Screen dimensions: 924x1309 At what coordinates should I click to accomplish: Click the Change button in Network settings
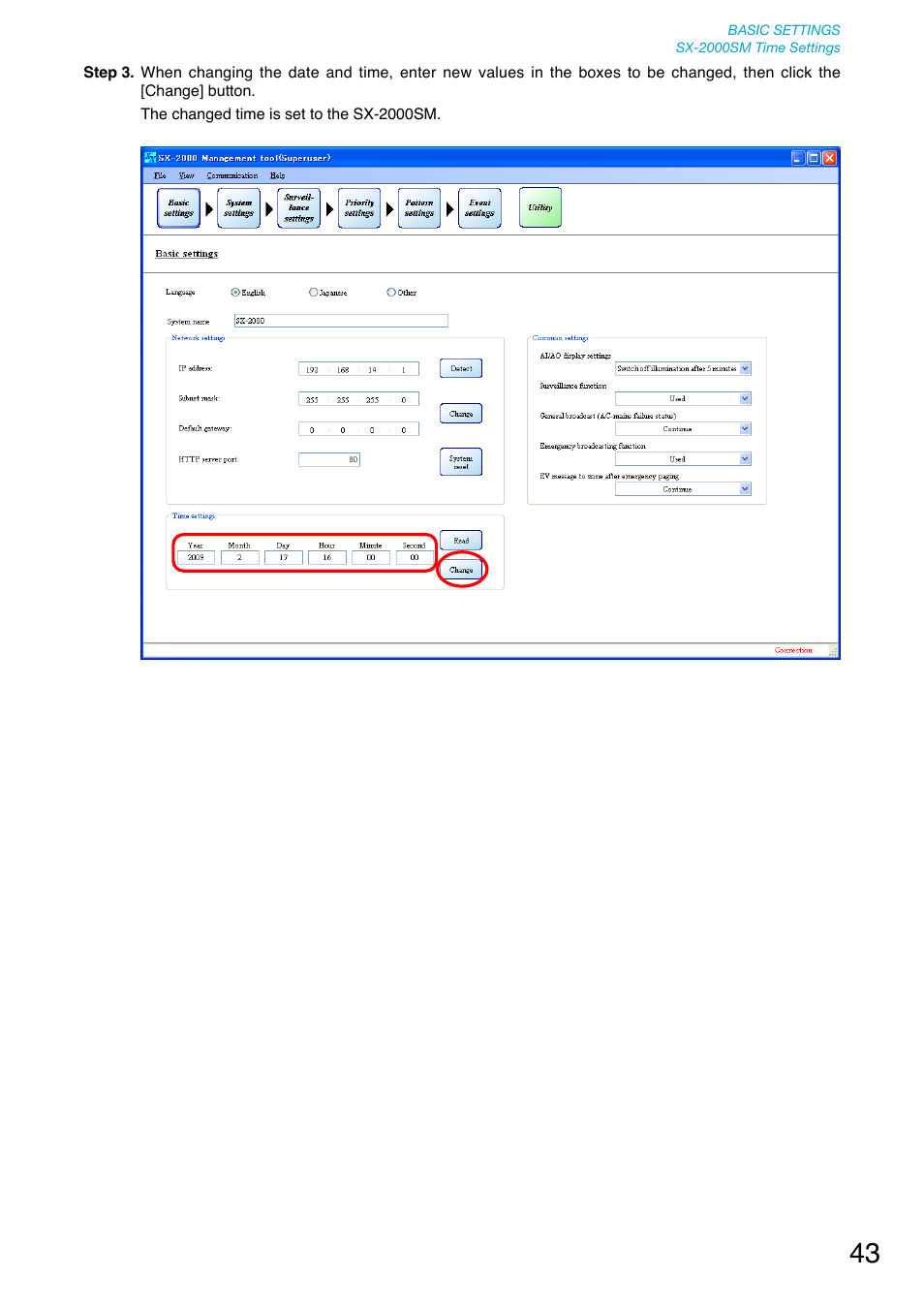click(x=461, y=414)
